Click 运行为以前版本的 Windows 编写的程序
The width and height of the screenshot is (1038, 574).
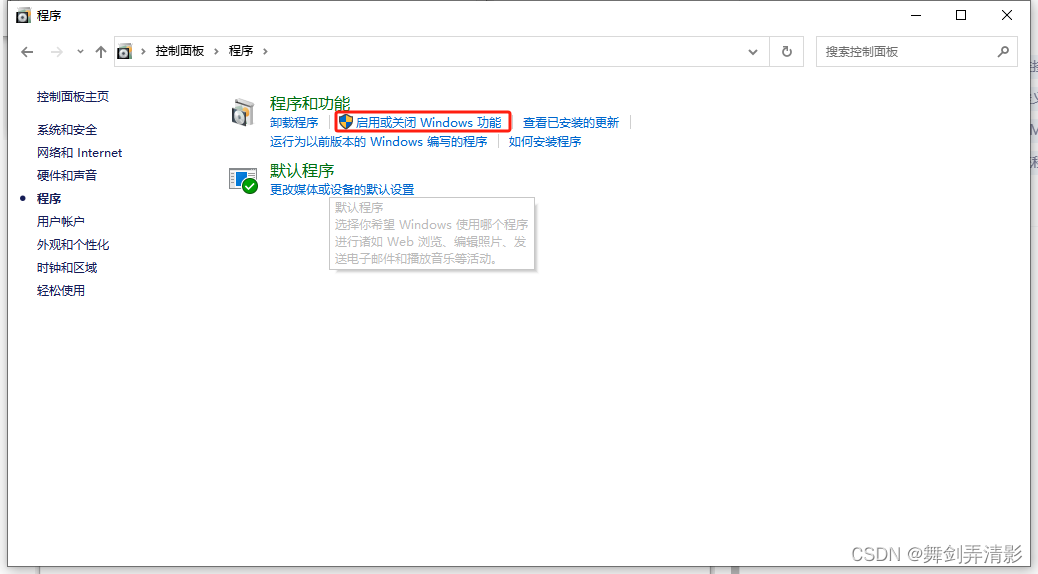pyautogui.click(x=379, y=142)
